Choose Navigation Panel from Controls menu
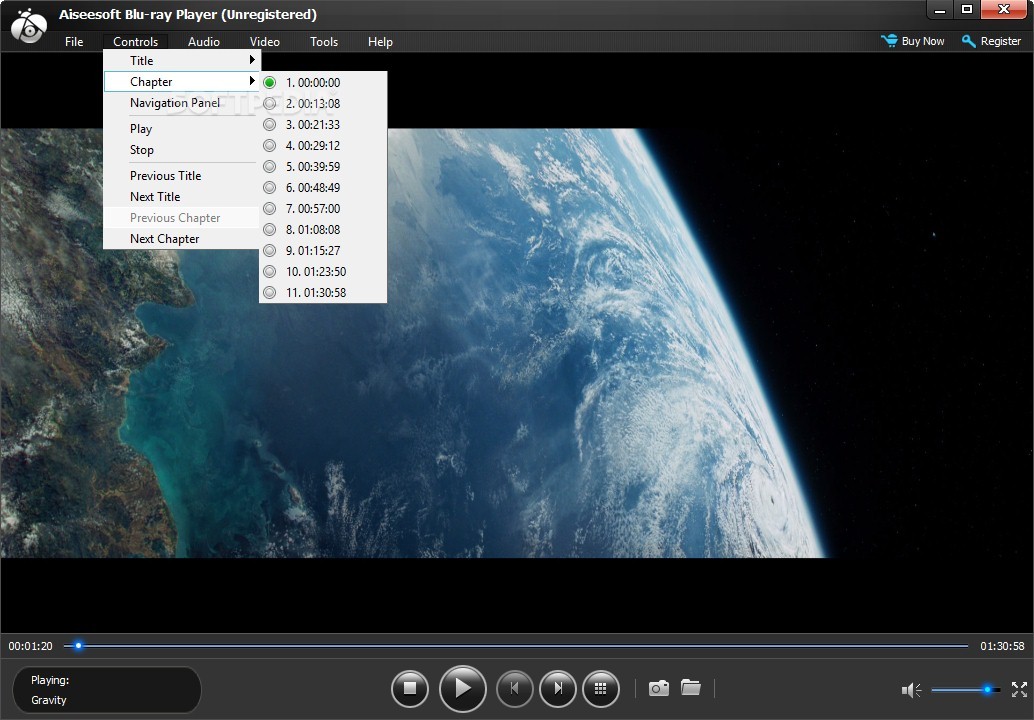Viewport: 1034px width, 720px height. pyautogui.click(x=181, y=103)
